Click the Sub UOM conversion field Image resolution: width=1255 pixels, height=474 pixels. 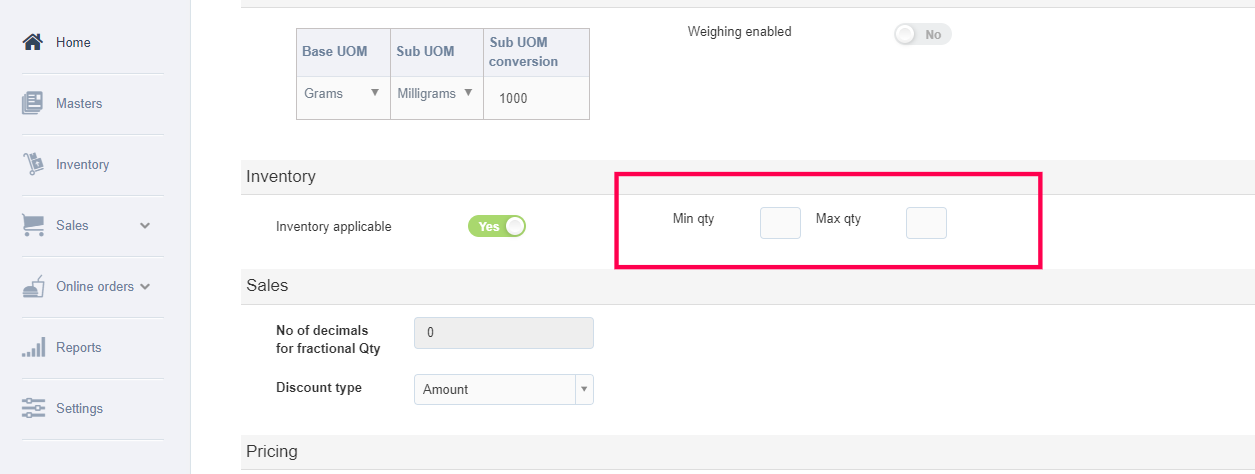[x=536, y=98]
